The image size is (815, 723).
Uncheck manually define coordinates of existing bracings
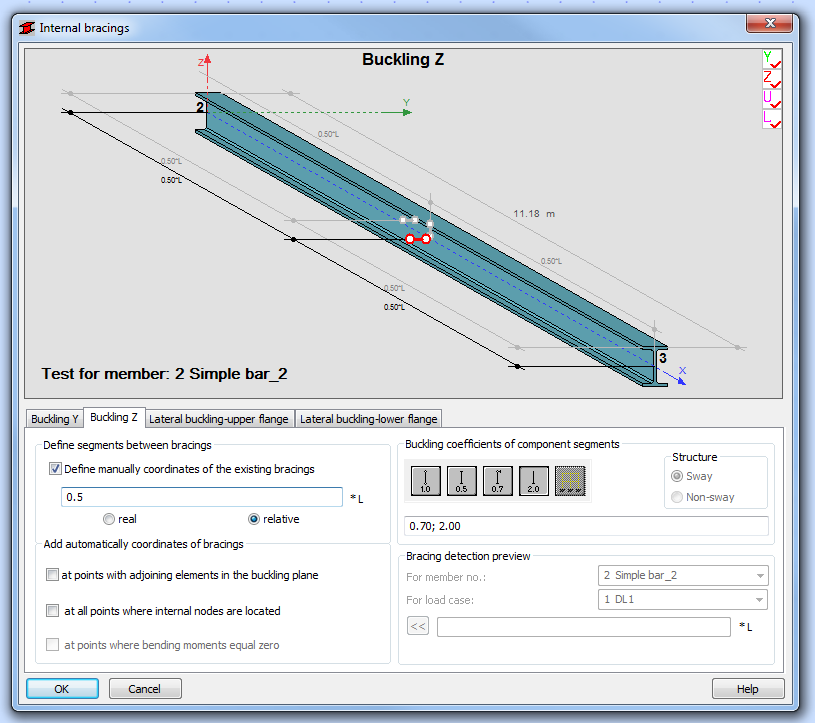point(55,468)
